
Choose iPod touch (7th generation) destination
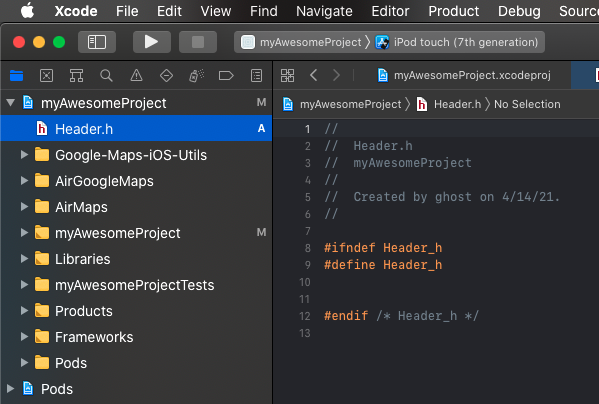tap(457, 42)
